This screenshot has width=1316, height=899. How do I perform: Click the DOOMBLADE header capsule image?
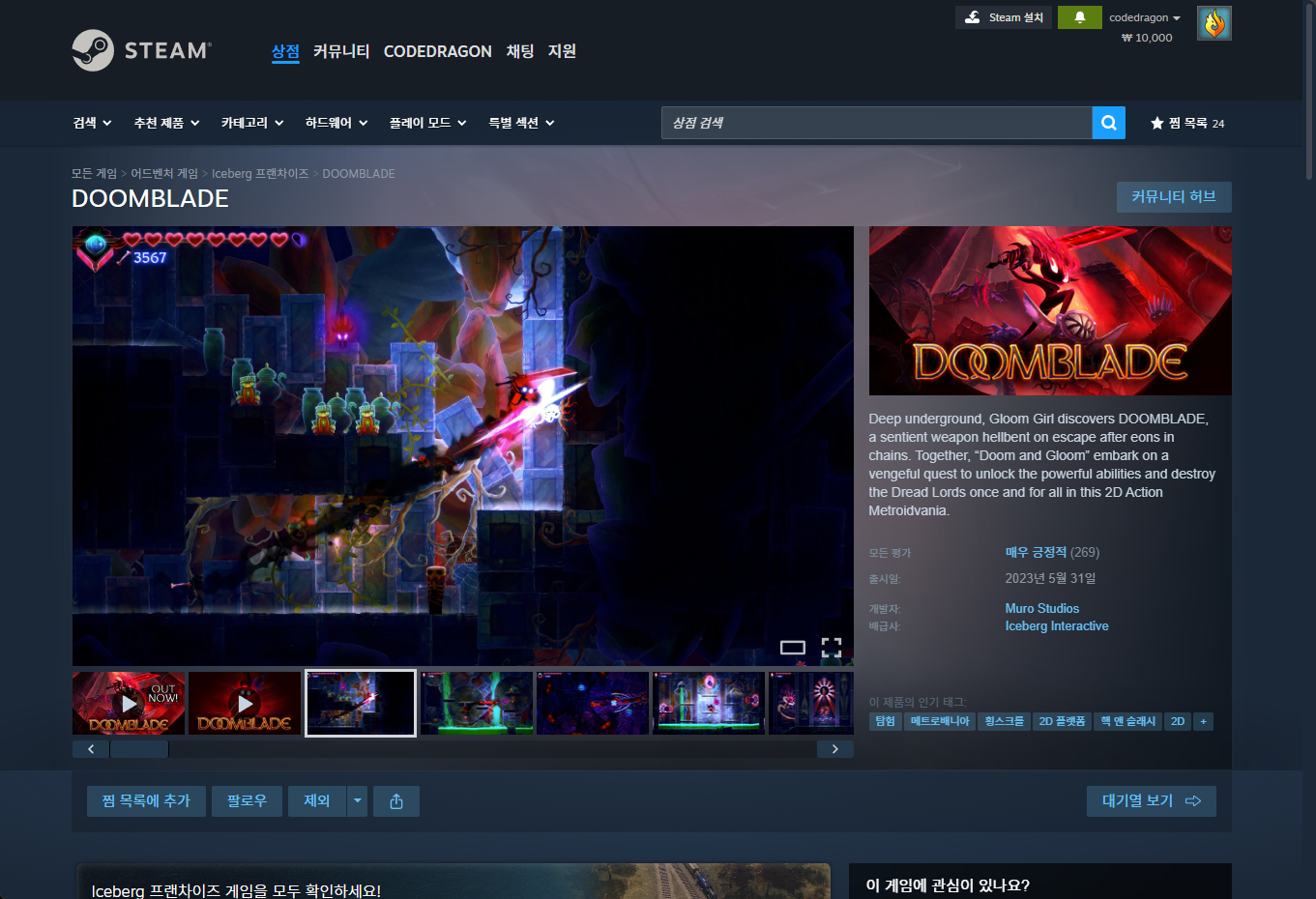1050,311
